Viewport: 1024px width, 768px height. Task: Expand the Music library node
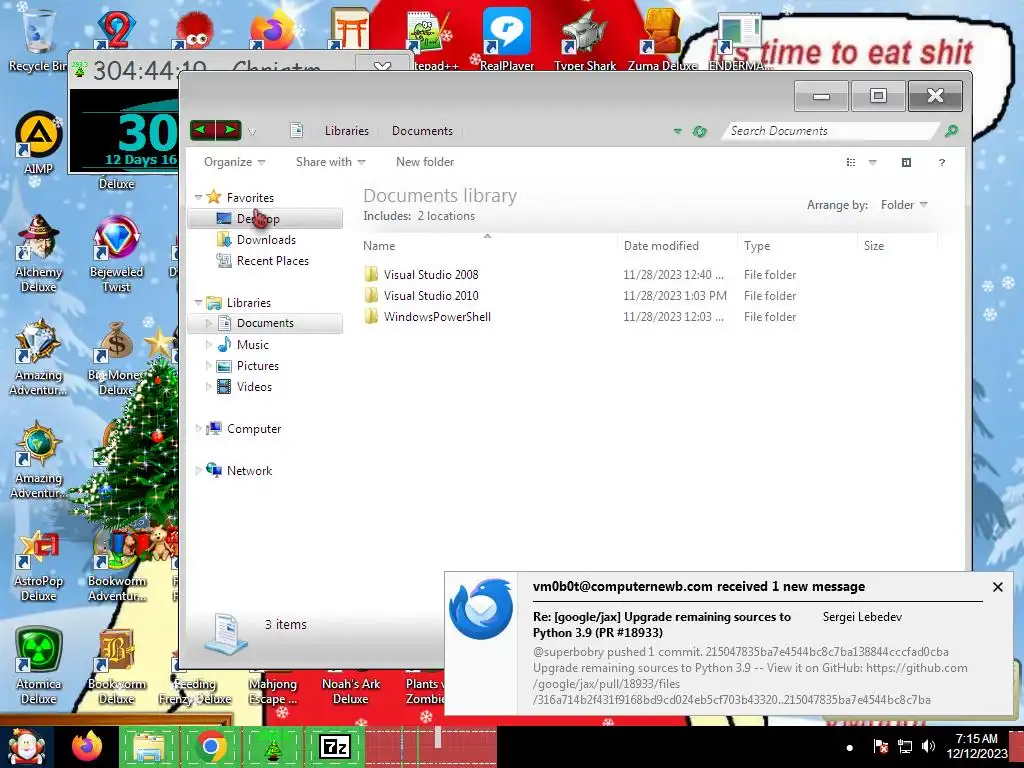click(x=208, y=344)
